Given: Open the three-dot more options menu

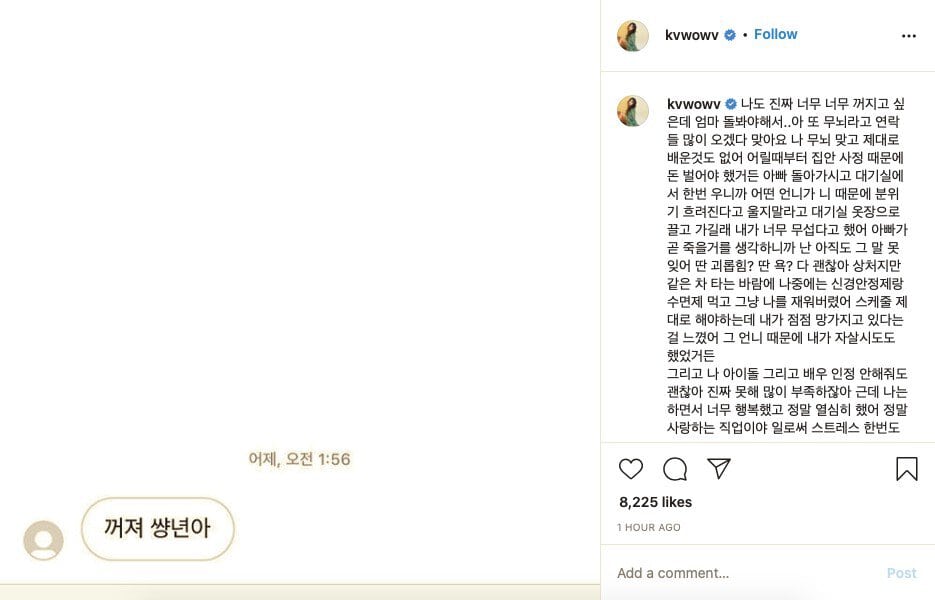Looking at the screenshot, I should [908, 36].
